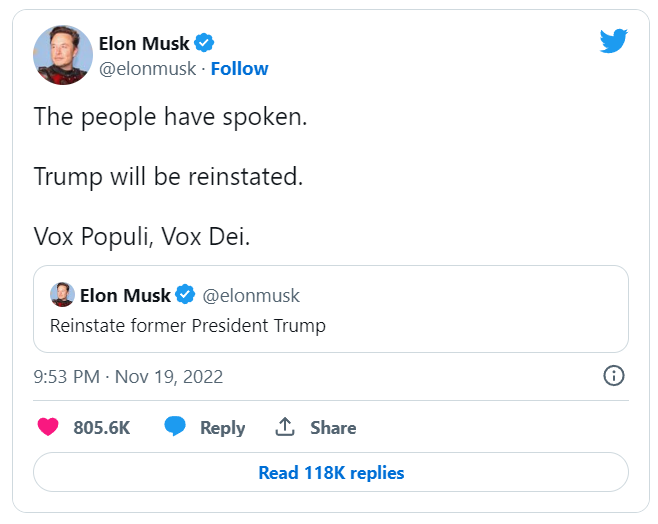Click the 805.6K likes count

coord(102,427)
